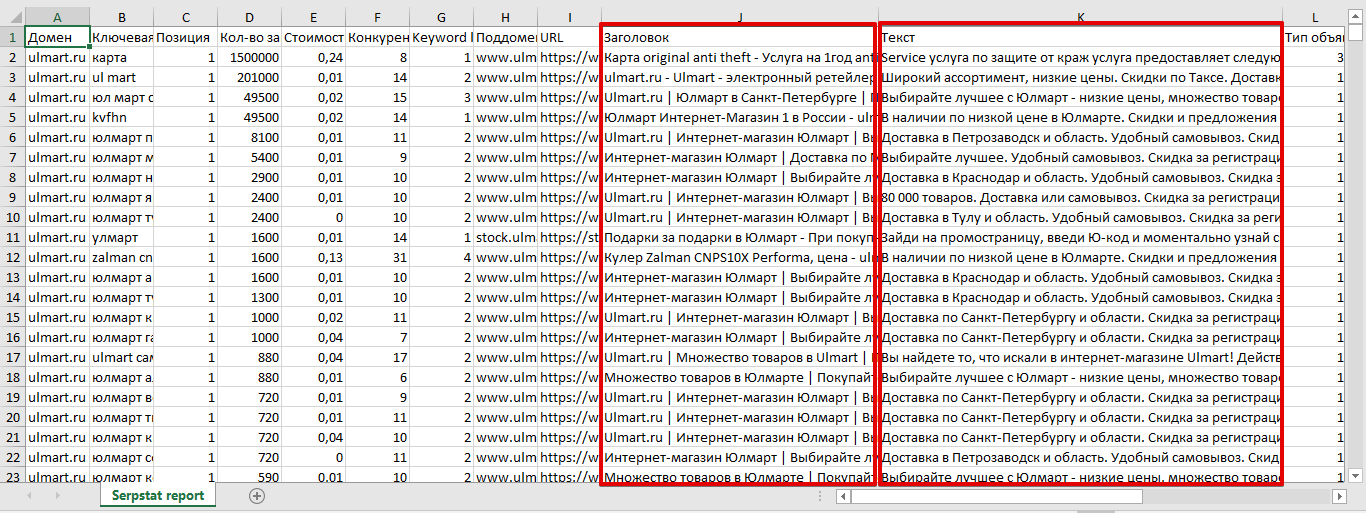Select text cell starting '80 000 товаров'

pyautogui.click(x=1080, y=197)
